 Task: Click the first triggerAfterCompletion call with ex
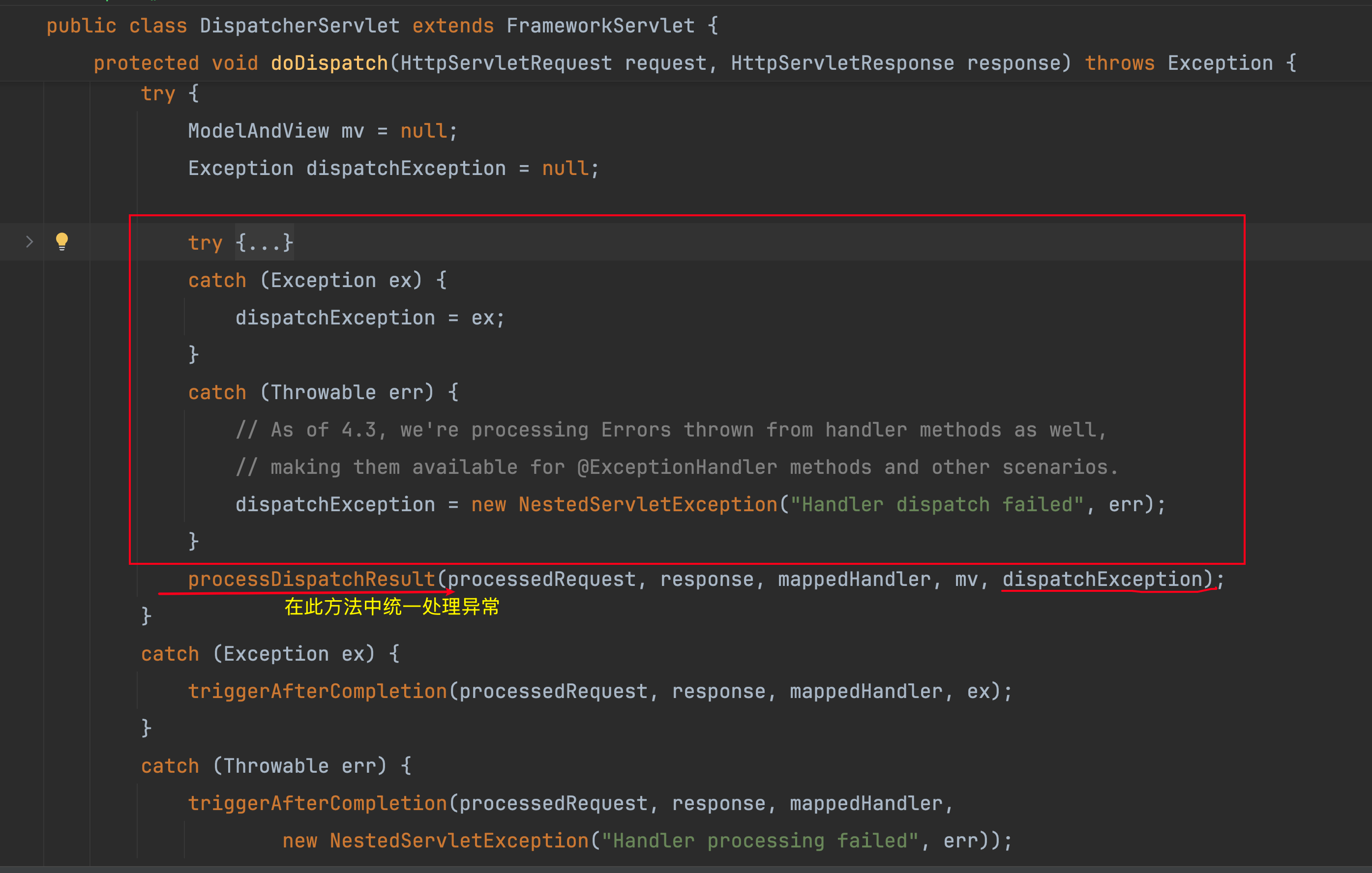tap(317, 691)
